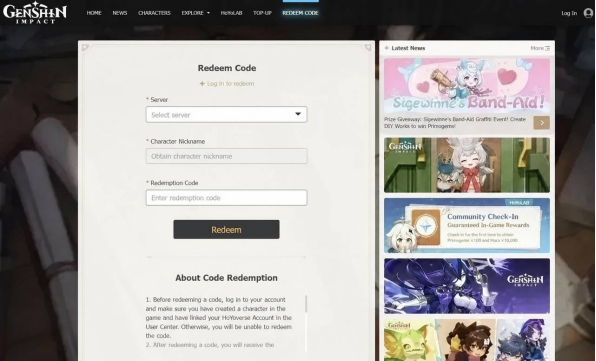The height and width of the screenshot is (361, 596).
Task: Click the About Code Redemption heading
Action: [227, 278]
